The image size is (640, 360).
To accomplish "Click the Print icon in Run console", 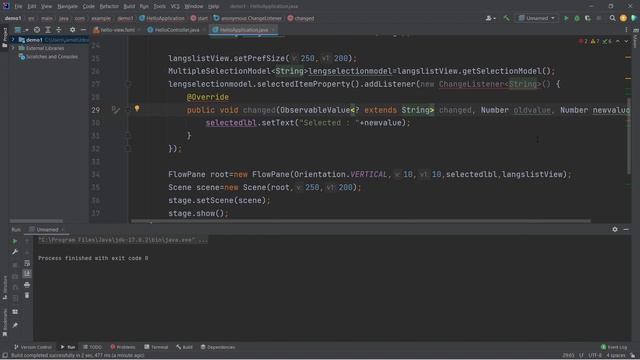I will click(27, 284).
